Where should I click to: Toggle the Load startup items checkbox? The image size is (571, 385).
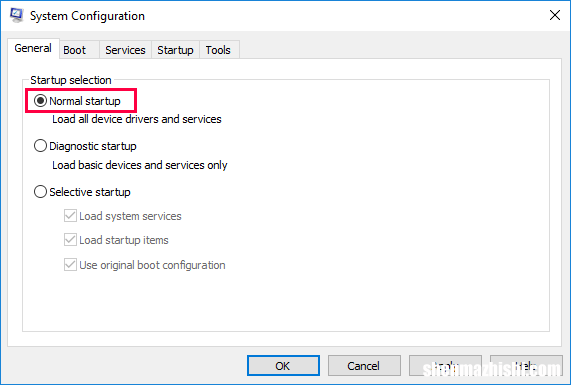(x=70, y=240)
